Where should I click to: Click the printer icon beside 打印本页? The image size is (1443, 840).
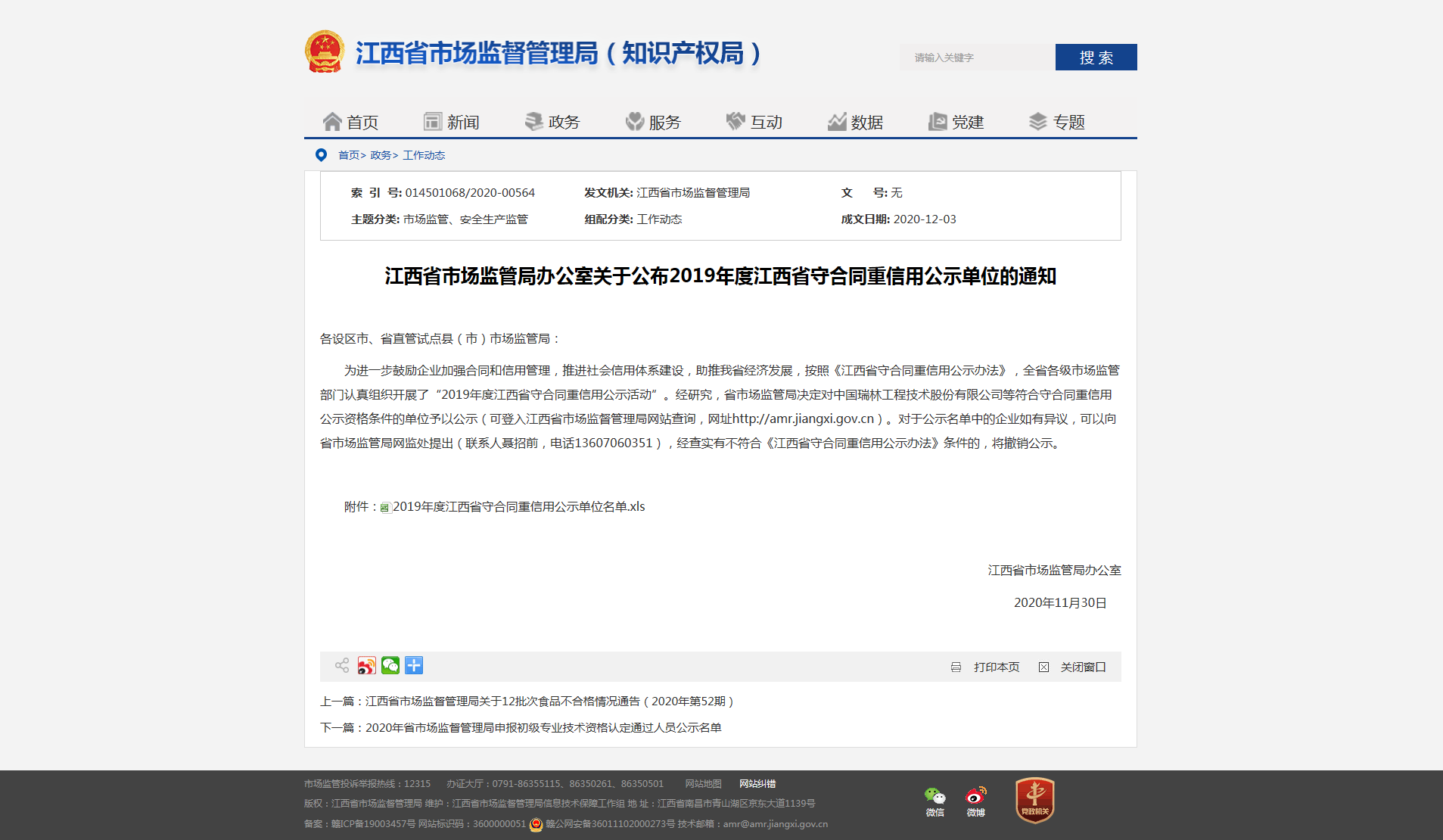pyautogui.click(x=956, y=667)
